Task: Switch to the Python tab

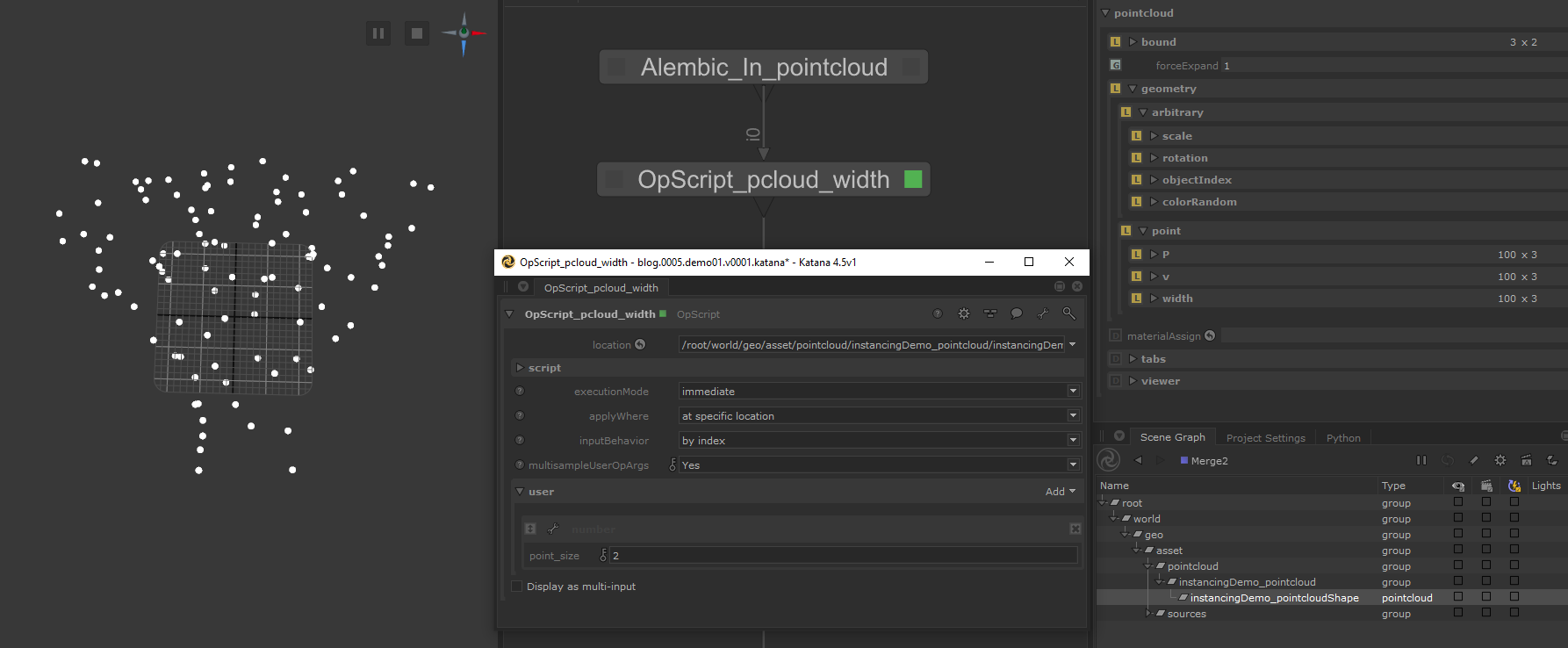Action: click(x=1343, y=438)
